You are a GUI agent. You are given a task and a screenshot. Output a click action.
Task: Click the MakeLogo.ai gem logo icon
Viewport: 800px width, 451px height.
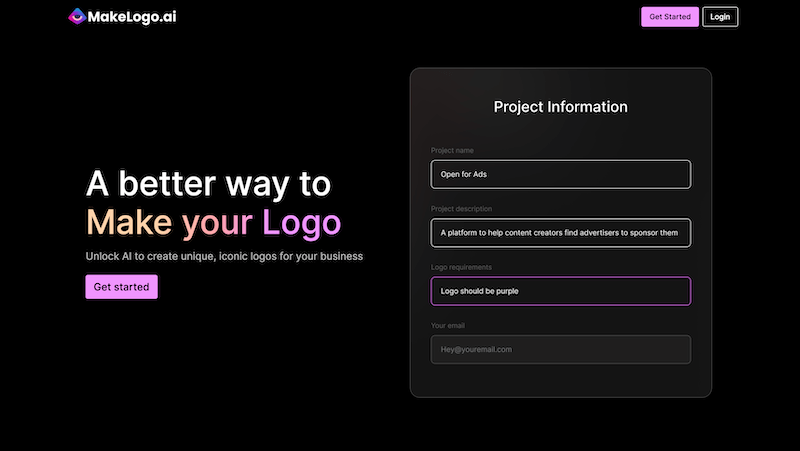[x=77, y=16]
